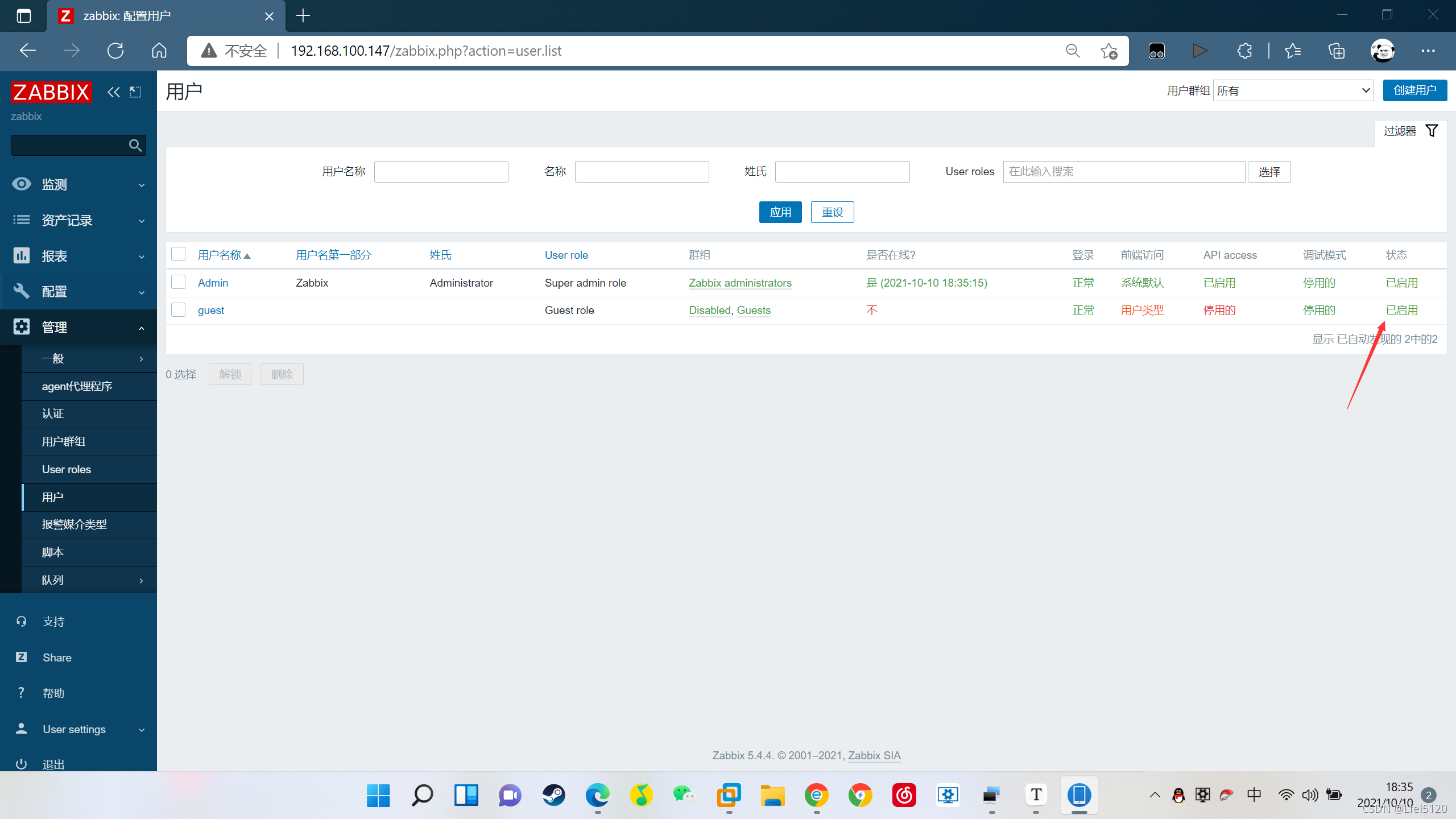Open the Admin user link
The height and width of the screenshot is (819, 1456).
pyautogui.click(x=213, y=283)
